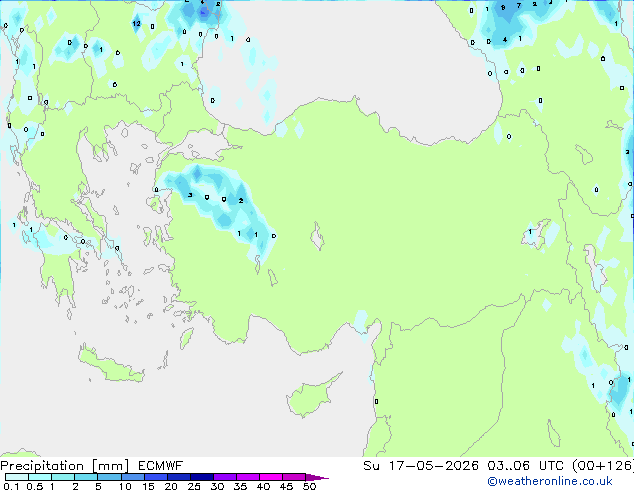Viewport: 634px width, 490px height.
Task: Click the '12' precipitation value on map
Action: pos(137,23)
